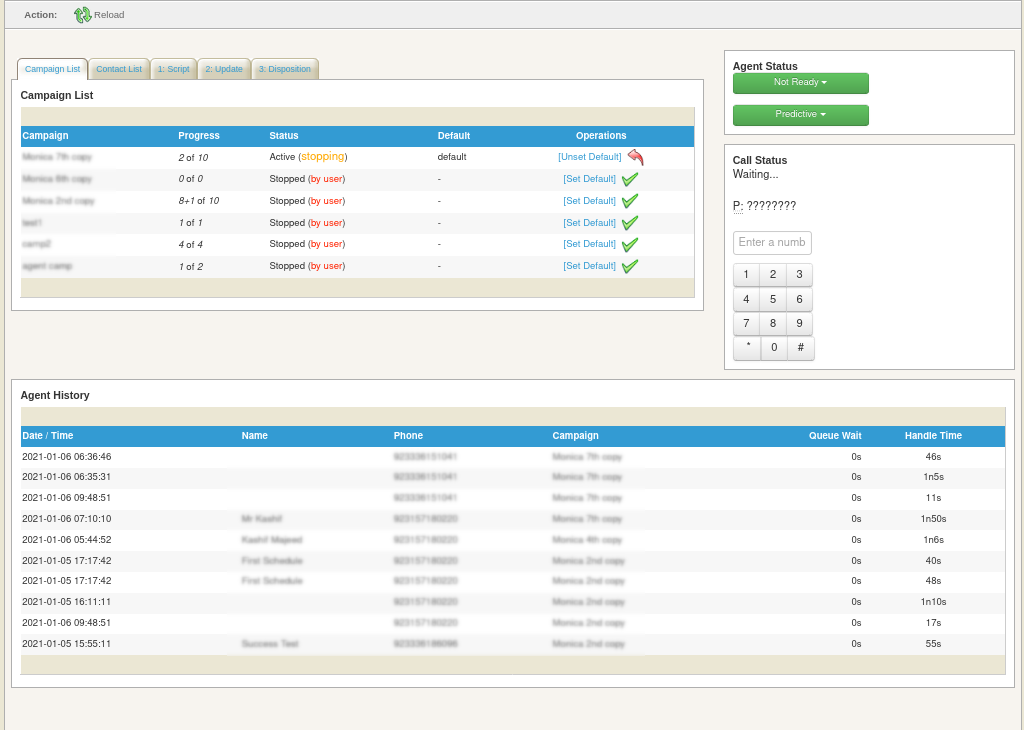Open the 1: Script tab

(x=174, y=69)
